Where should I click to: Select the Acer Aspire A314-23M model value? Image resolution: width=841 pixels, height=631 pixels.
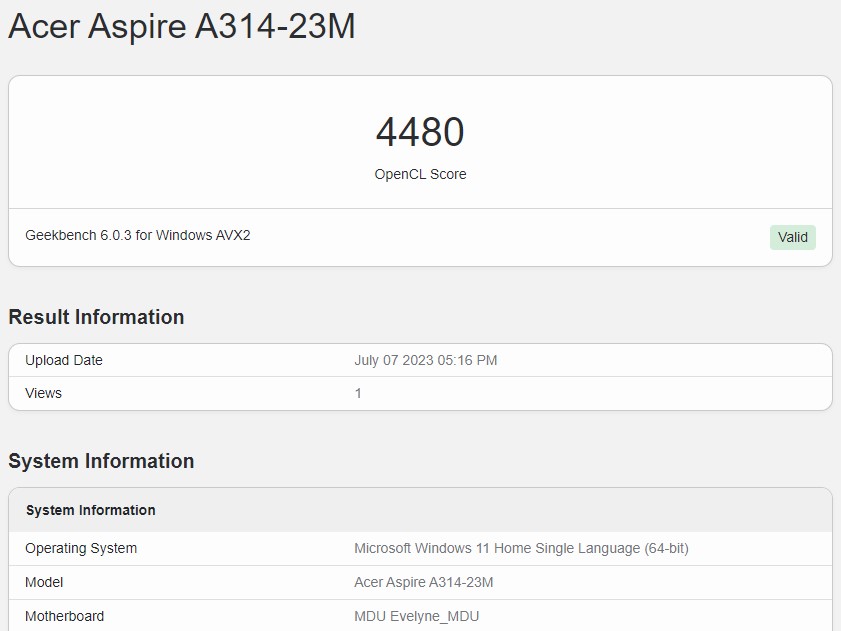[424, 582]
